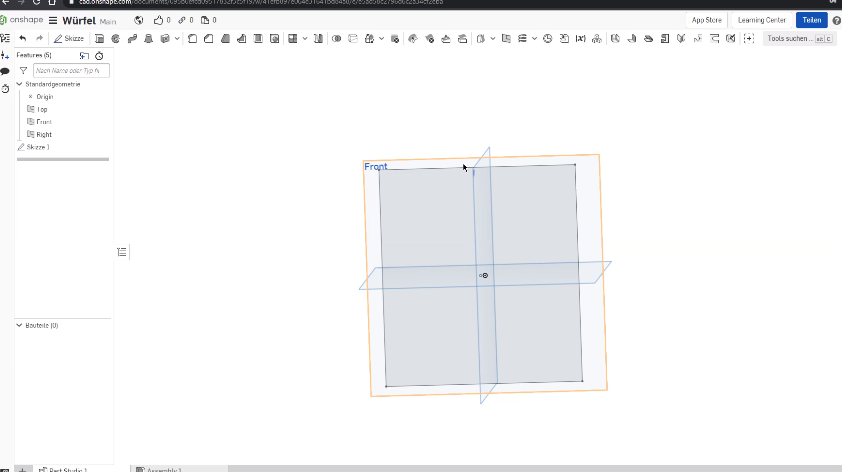Select the Linear pattern tool
This screenshot has height=472, width=842.
coord(293,38)
